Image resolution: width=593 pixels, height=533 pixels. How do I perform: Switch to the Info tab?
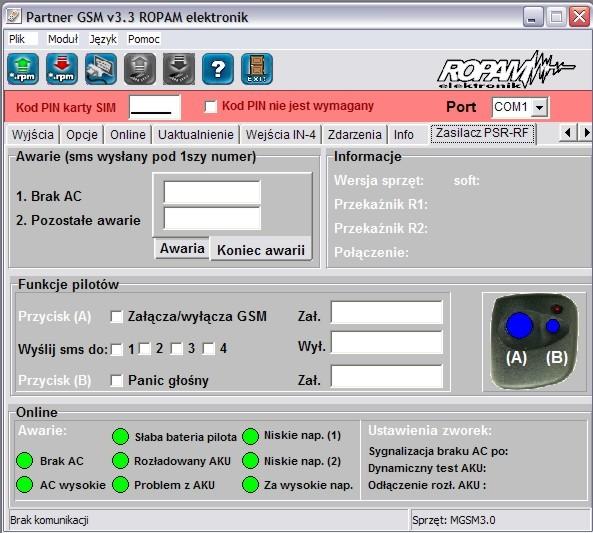pyautogui.click(x=404, y=135)
